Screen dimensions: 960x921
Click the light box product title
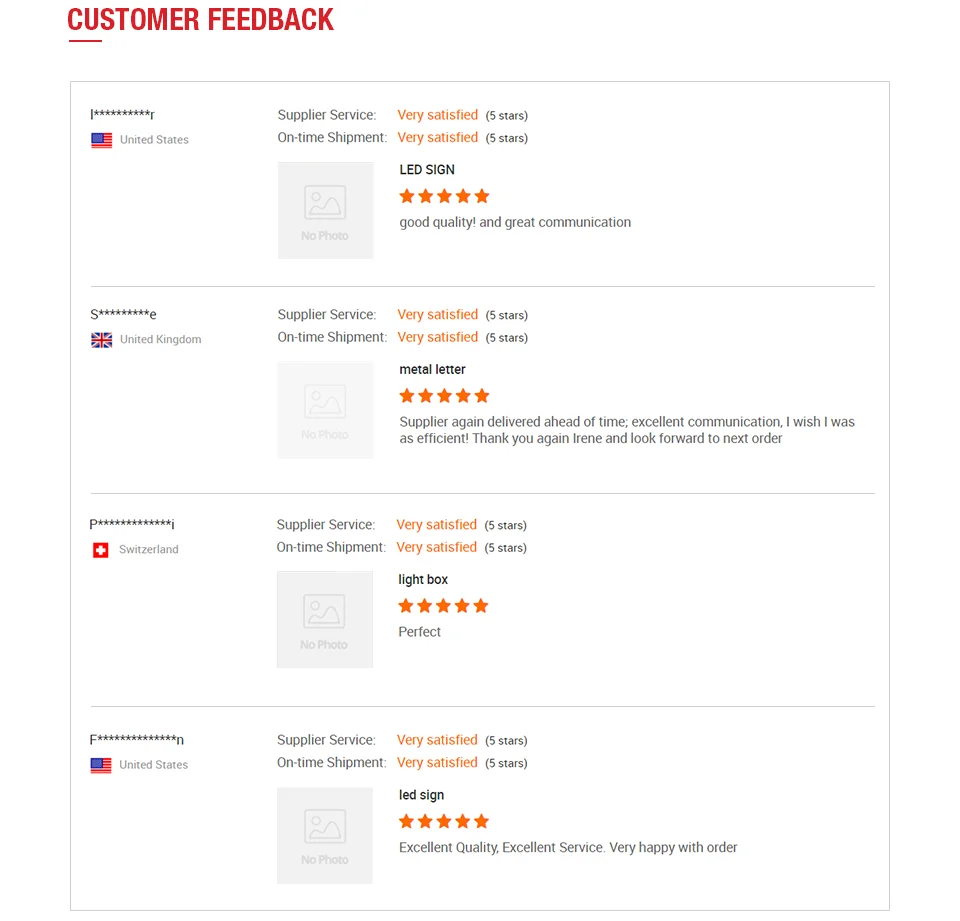(x=423, y=580)
